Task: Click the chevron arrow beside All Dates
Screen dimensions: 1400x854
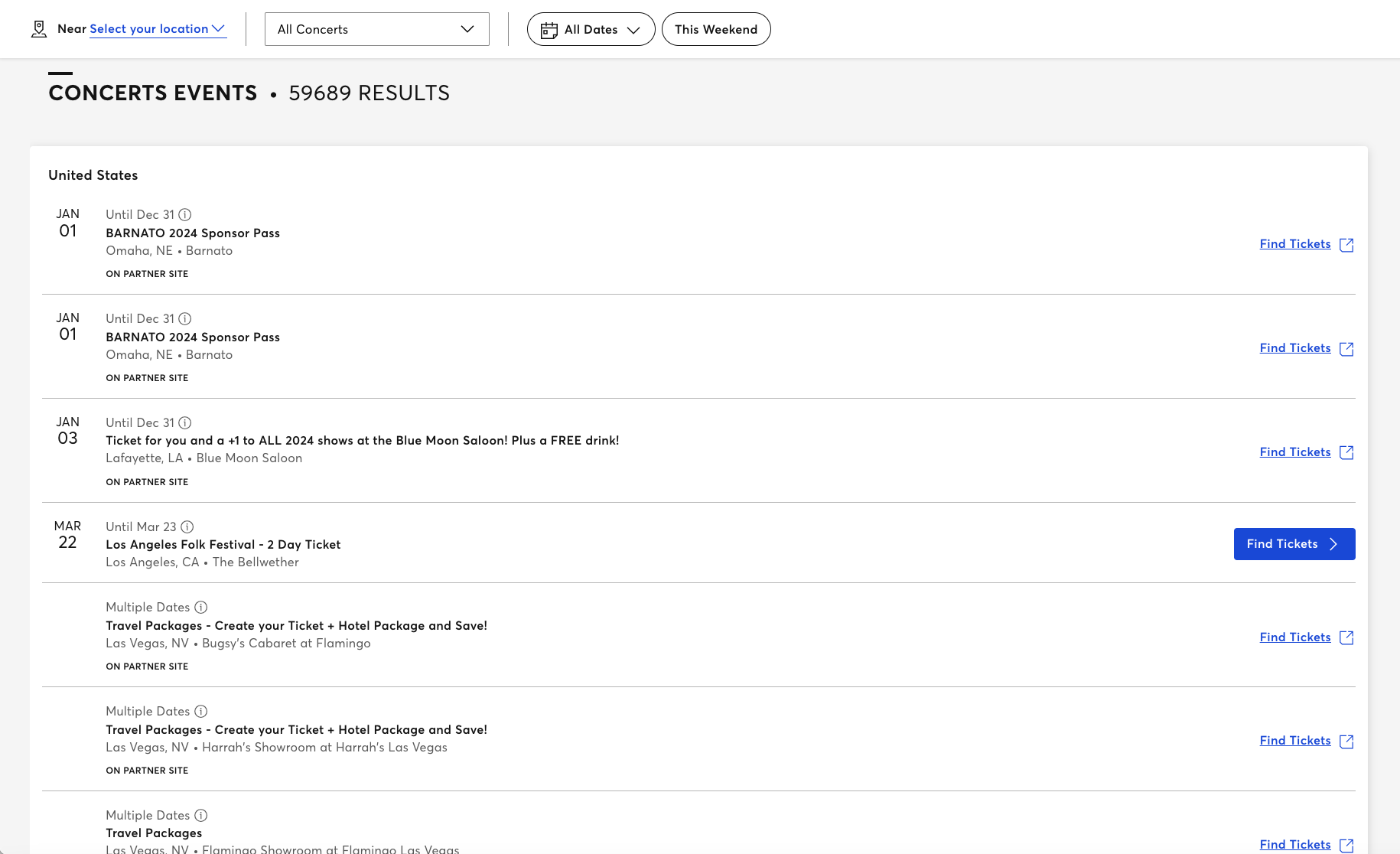Action: [633, 30]
